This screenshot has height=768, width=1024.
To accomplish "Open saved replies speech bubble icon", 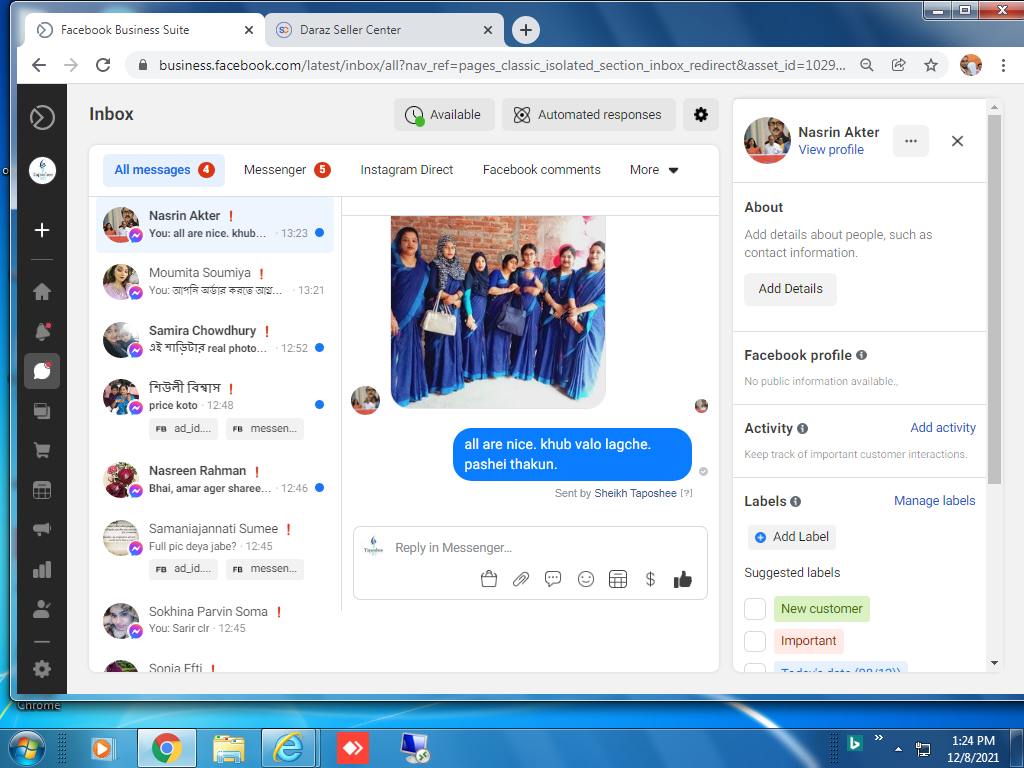I will (553, 579).
